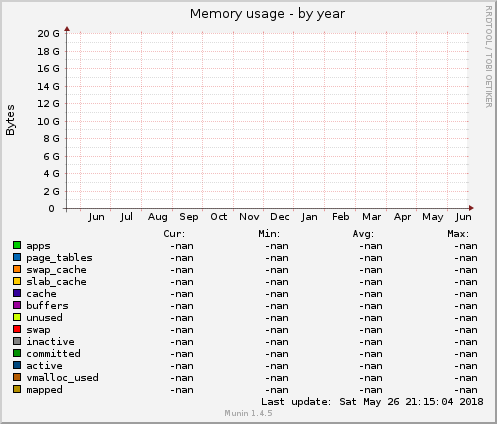Select the apps legend label
The image size is (497, 424).
pos(38,246)
